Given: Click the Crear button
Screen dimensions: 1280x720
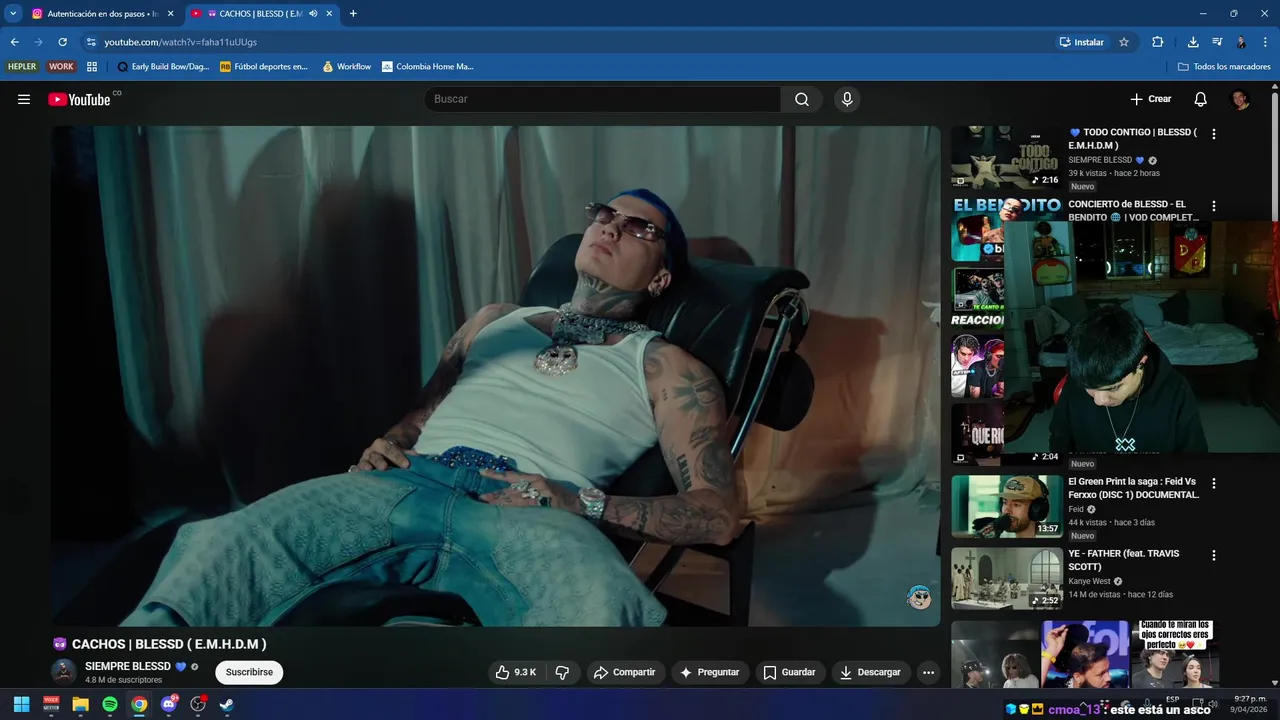Looking at the screenshot, I should (x=1150, y=99).
